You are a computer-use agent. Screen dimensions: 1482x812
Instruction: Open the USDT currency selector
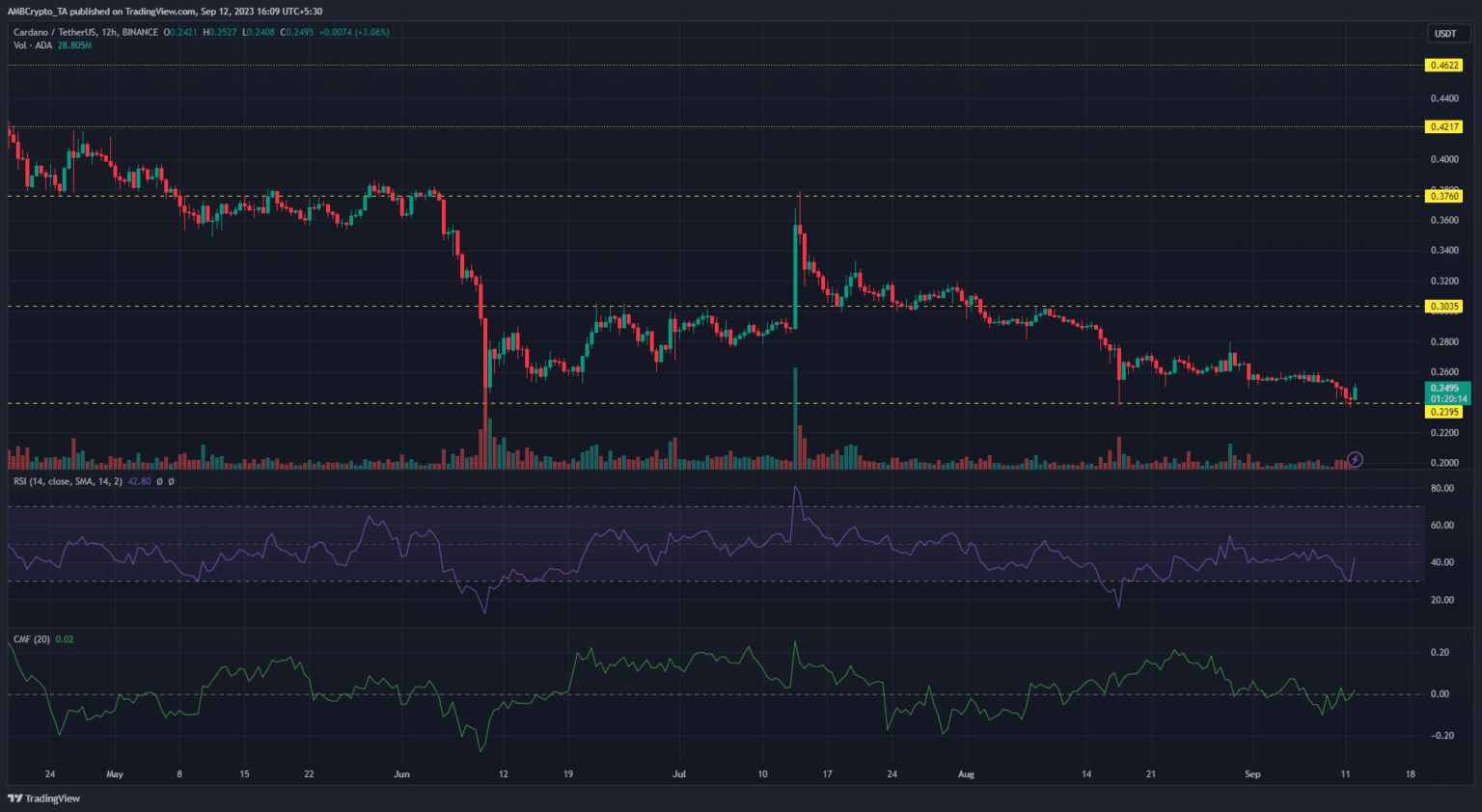(x=1444, y=34)
